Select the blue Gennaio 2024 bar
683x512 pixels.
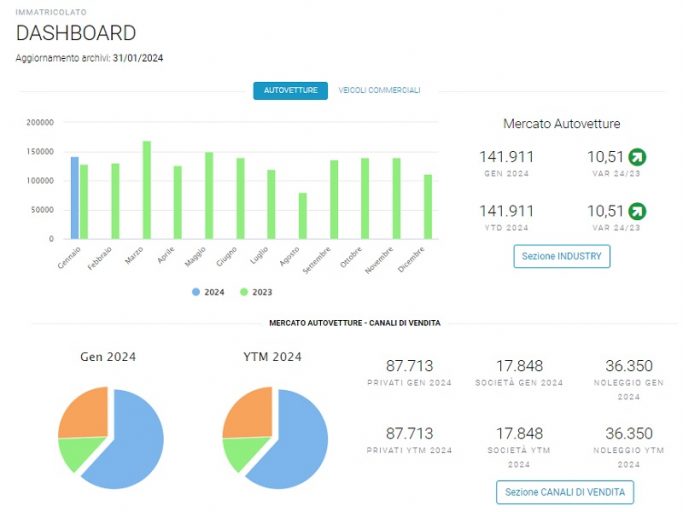tap(75, 198)
